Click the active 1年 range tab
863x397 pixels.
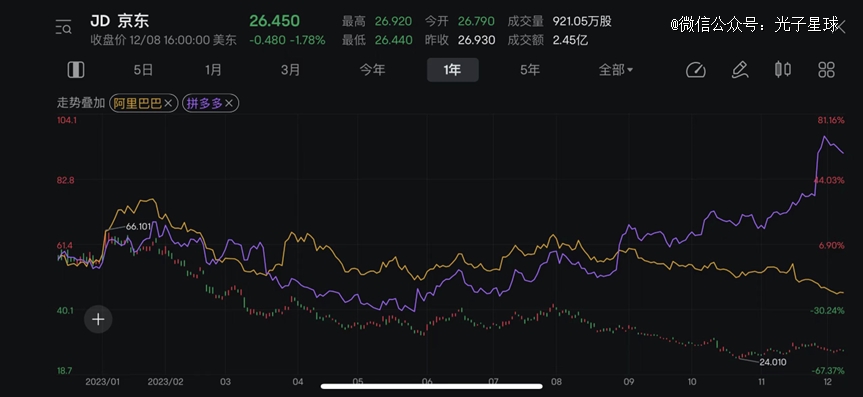pos(452,70)
